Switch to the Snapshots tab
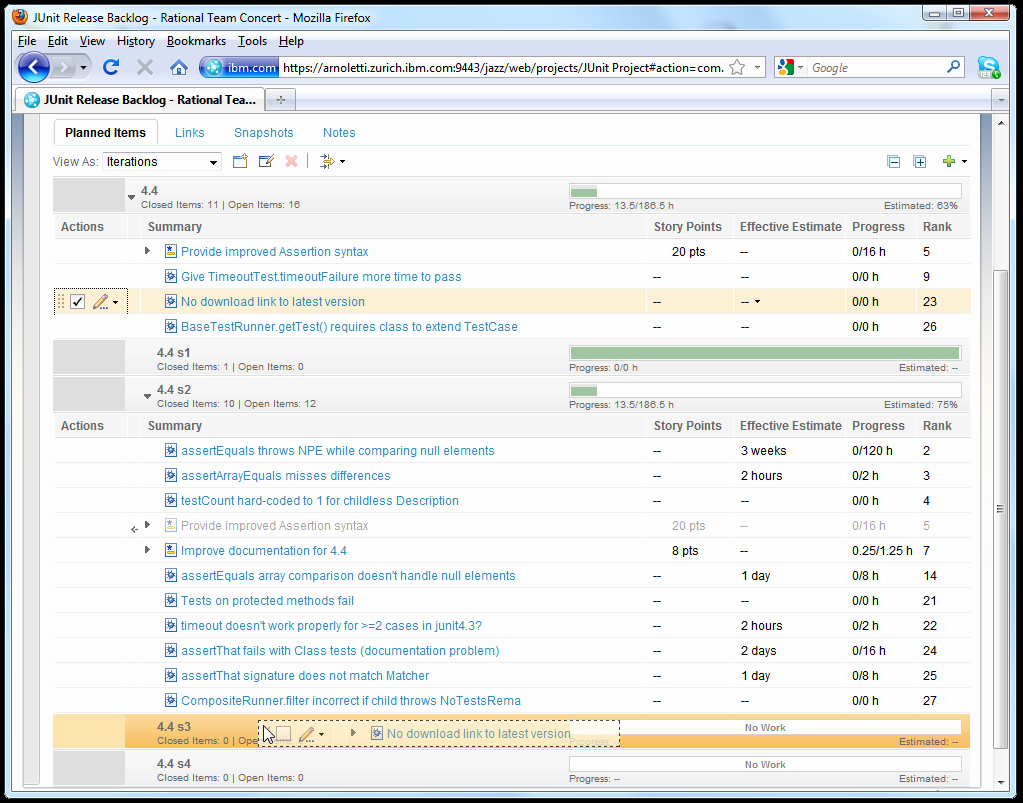The height and width of the screenshot is (803, 1023). [264, 132]
